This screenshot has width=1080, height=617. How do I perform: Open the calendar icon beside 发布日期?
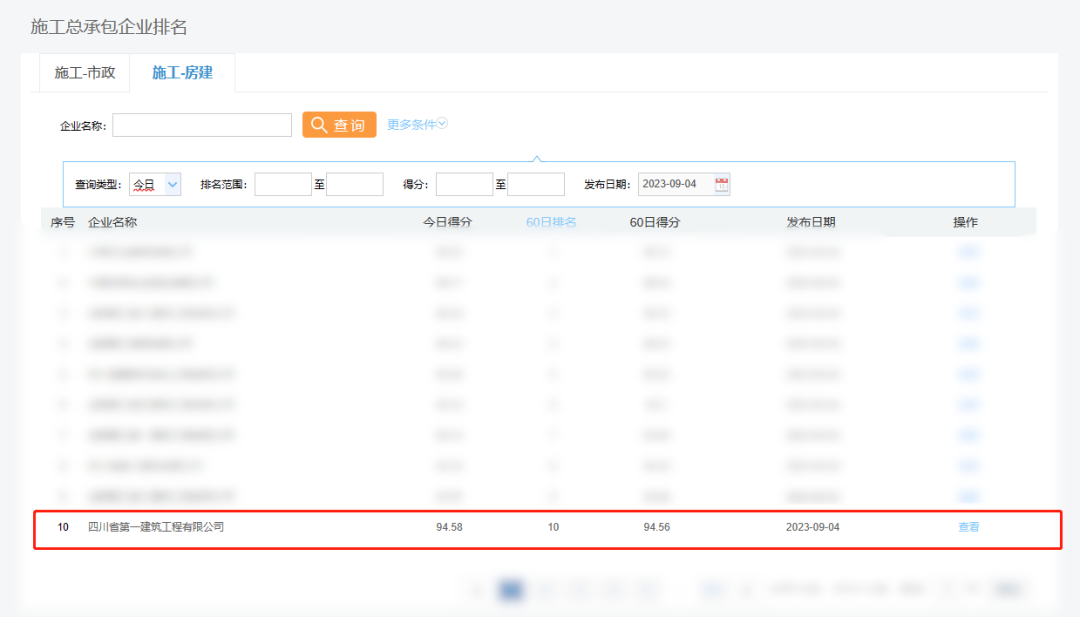[722, 184]
